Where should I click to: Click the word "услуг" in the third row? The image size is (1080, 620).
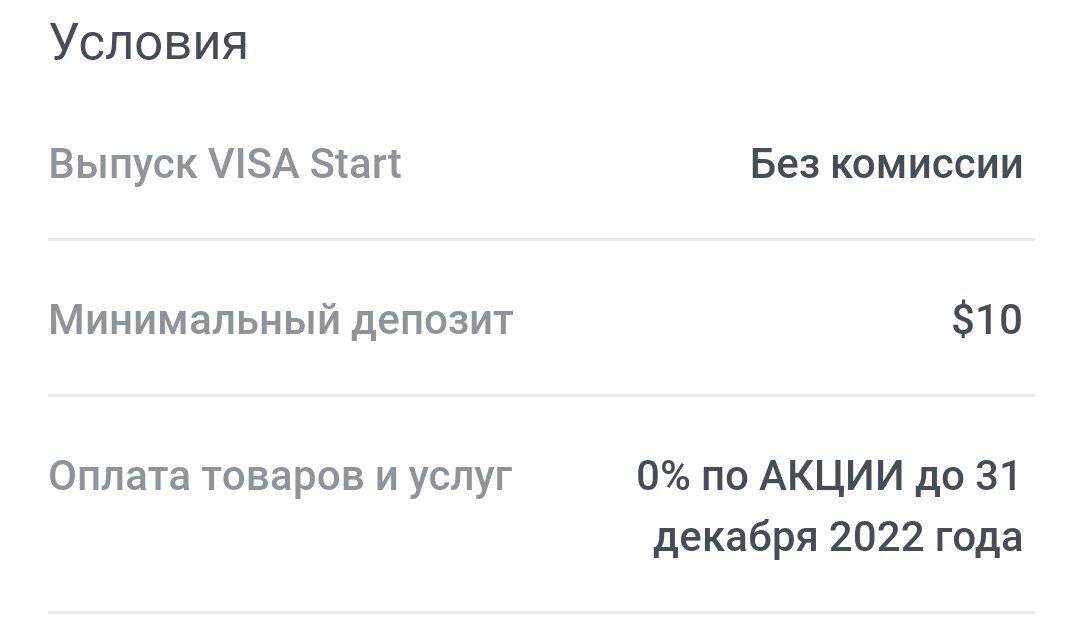460,477
